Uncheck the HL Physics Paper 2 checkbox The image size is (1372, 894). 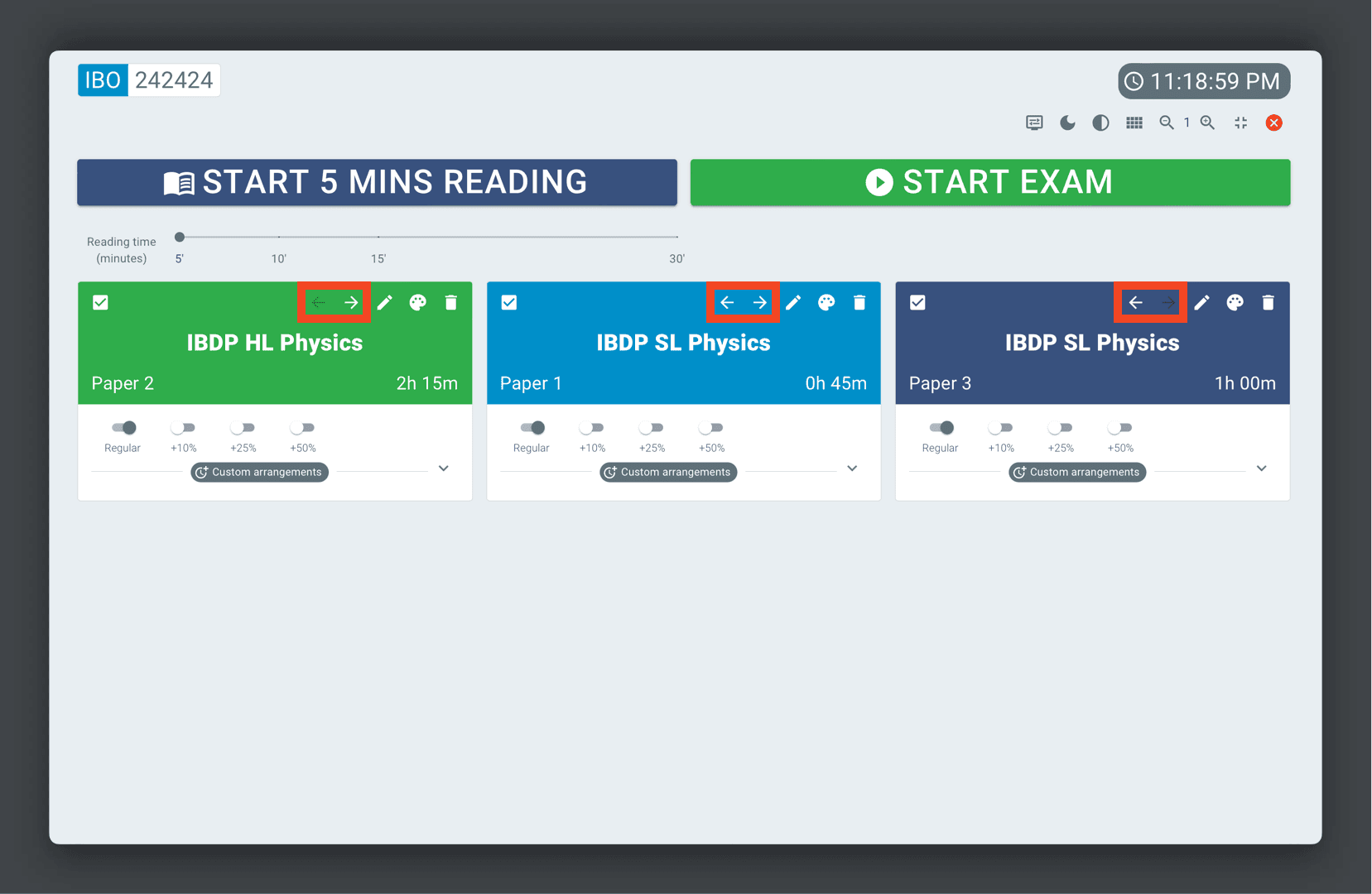100,302
